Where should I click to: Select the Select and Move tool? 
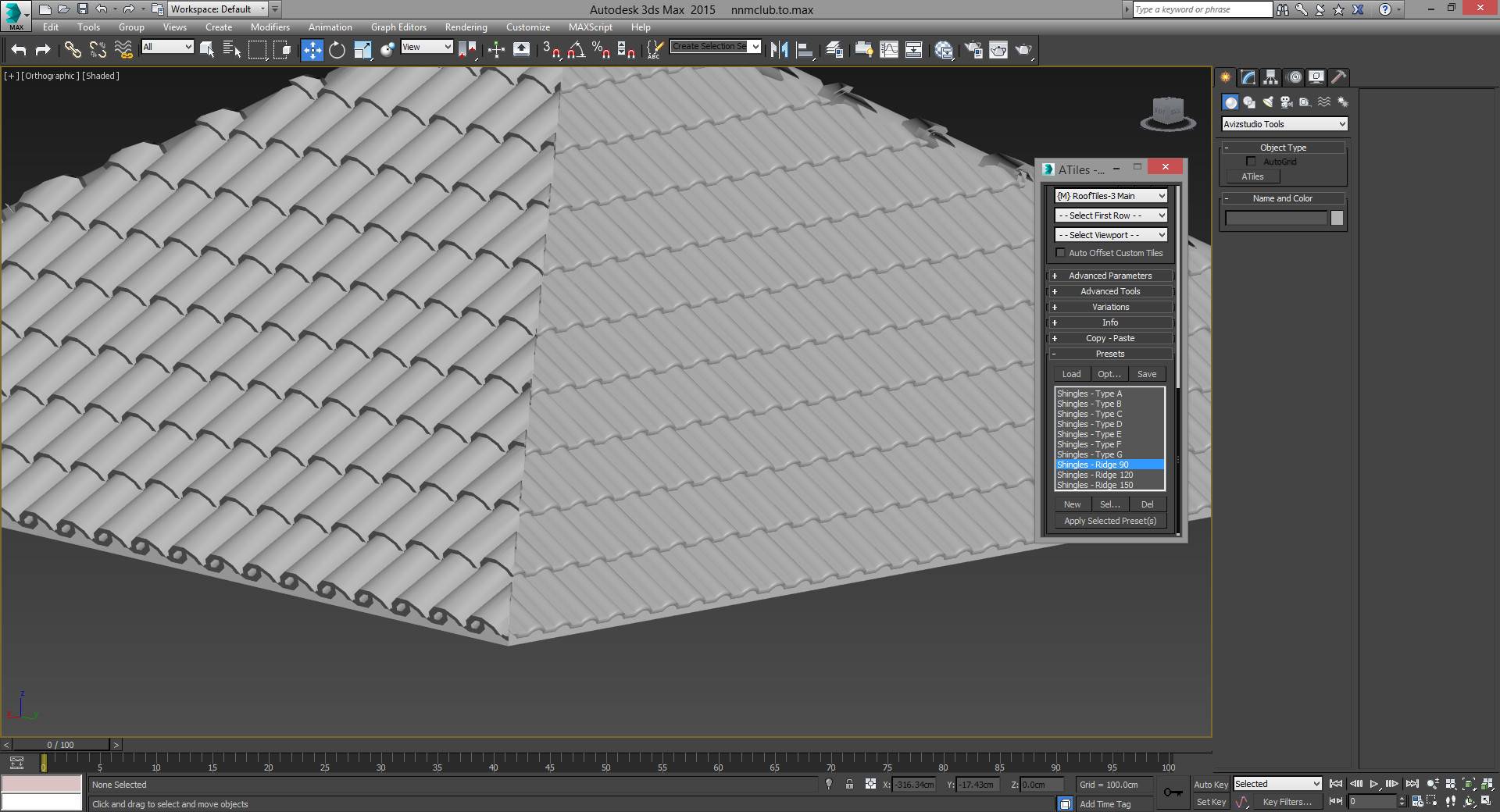point(312,50)
